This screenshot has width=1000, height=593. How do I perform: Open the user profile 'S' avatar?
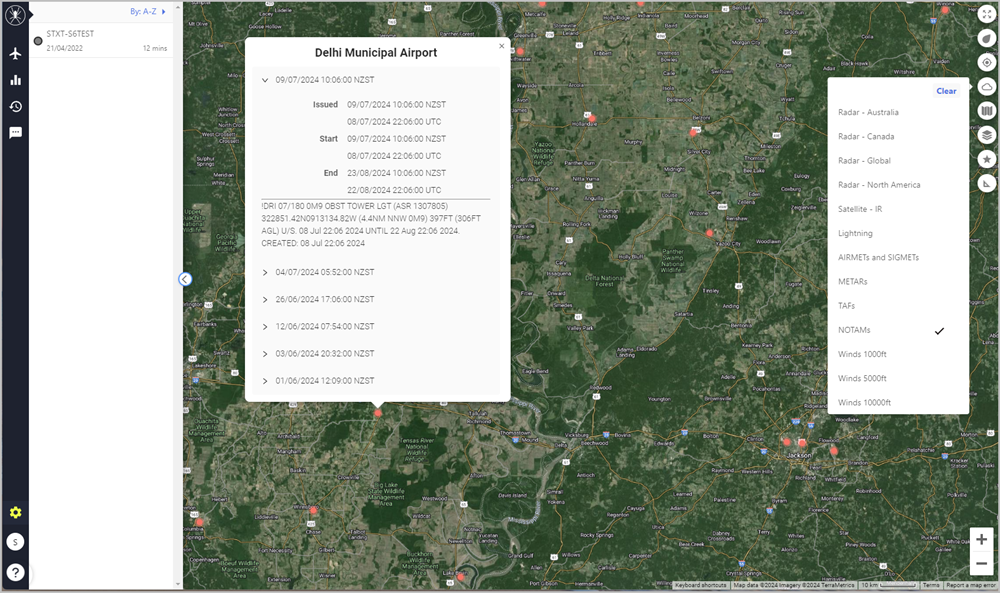click(x=15, y=542)
